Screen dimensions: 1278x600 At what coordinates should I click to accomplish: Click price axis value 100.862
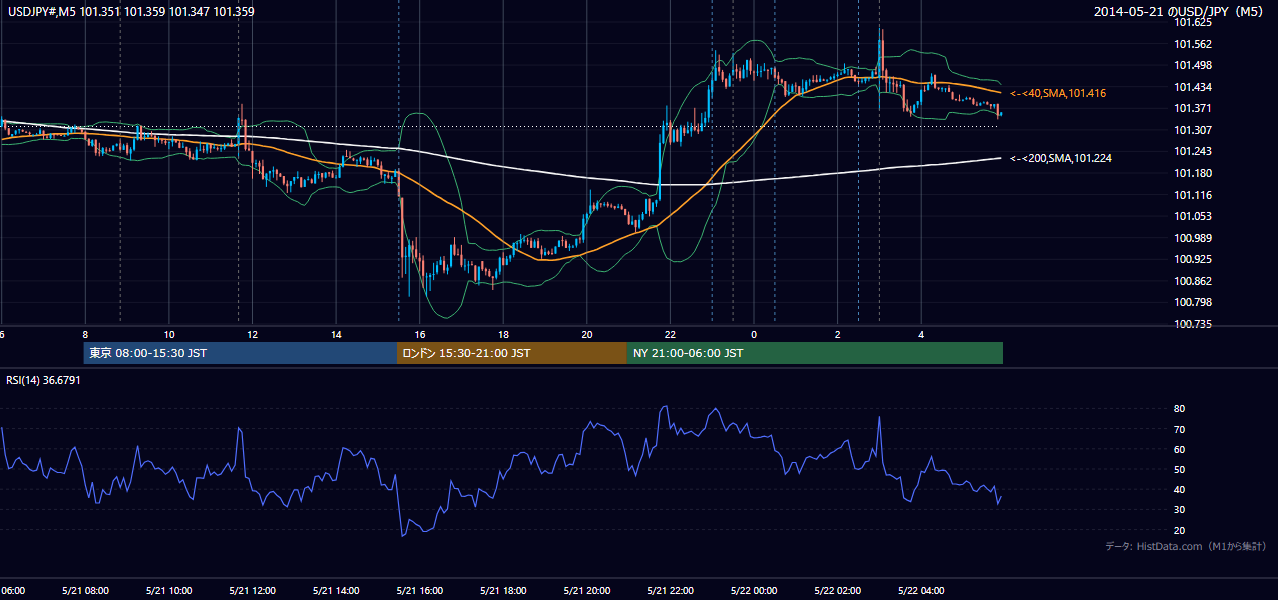tap(1193, 281)
